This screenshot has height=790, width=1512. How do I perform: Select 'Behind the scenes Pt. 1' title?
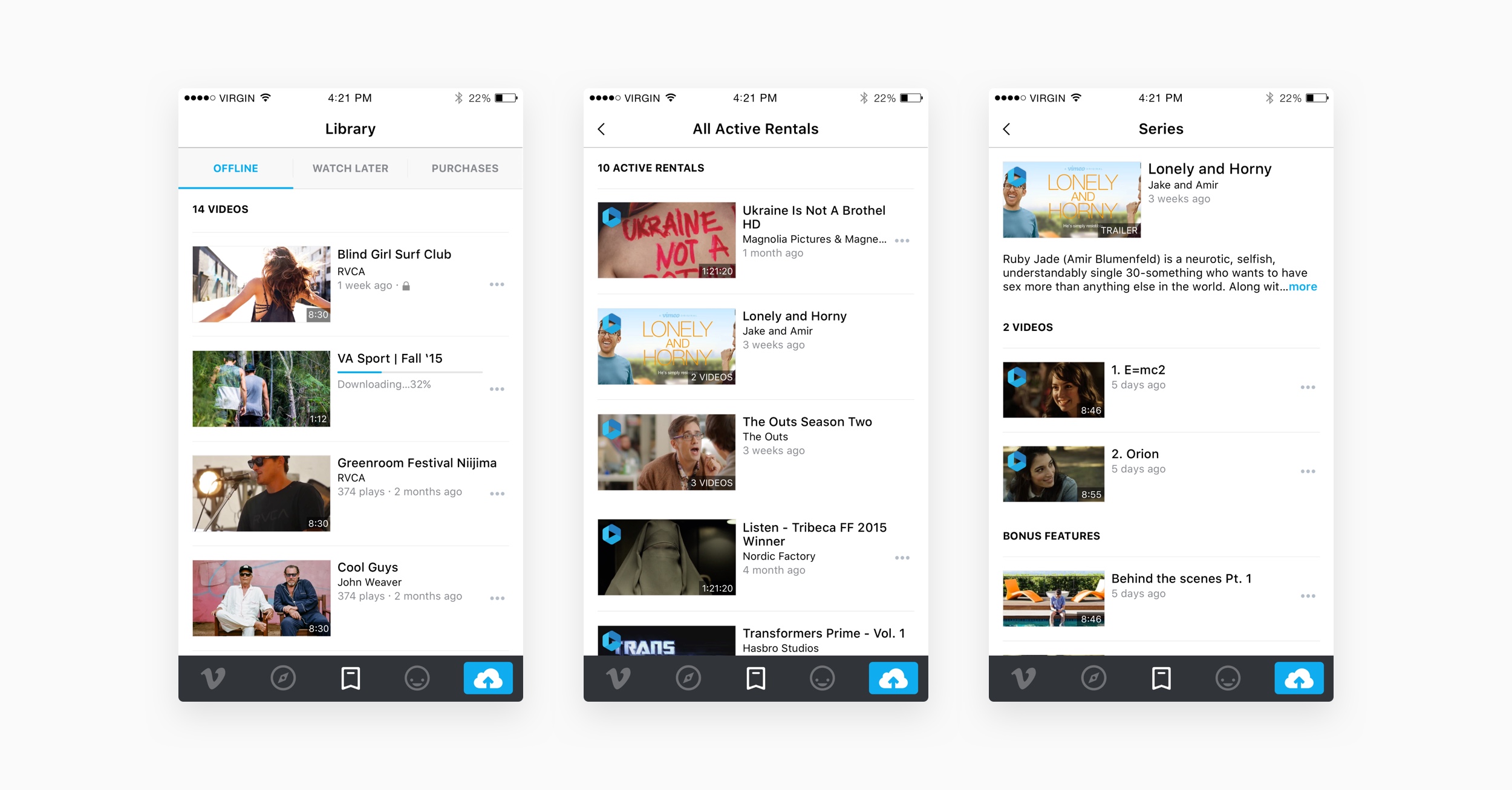(x=1182, y=579)
